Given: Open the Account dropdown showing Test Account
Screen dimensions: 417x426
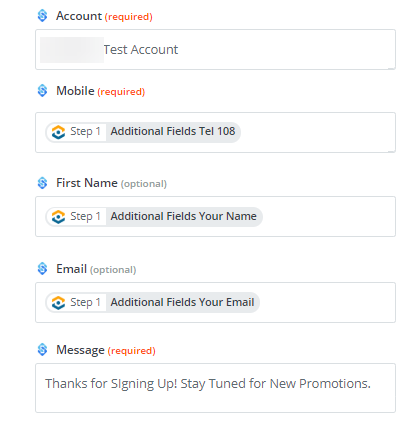Looking at the screenshot, I should tap(215, 49).
